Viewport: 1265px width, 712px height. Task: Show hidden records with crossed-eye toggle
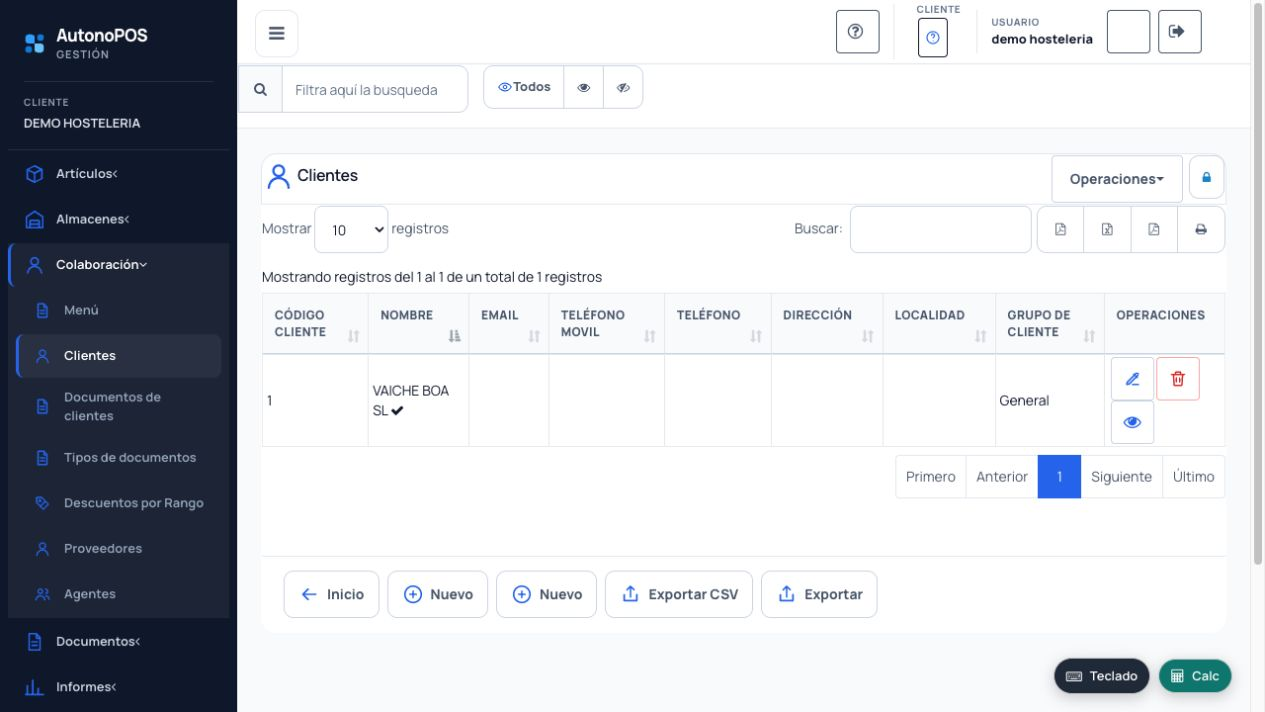pos(623,87)
